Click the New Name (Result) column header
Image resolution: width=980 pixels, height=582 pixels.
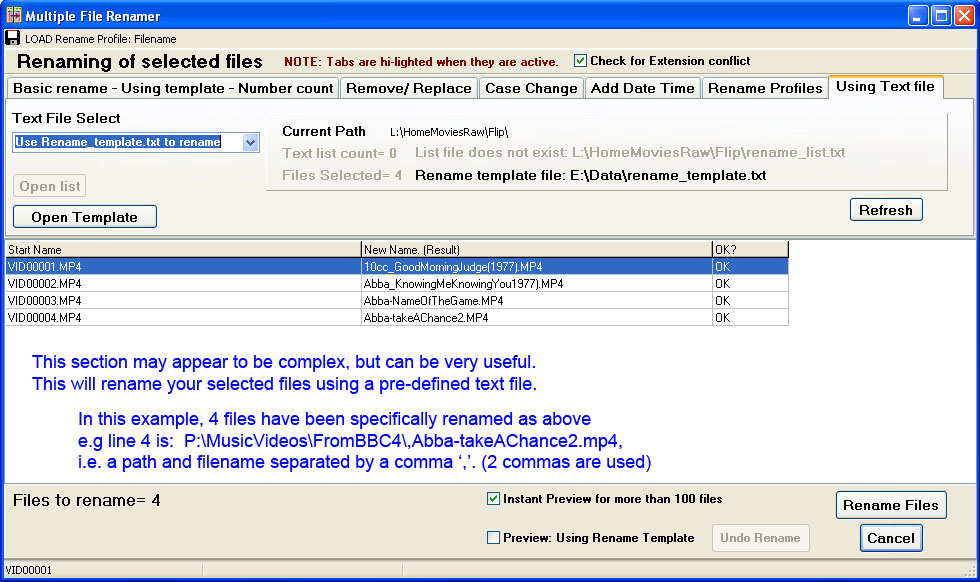pyautogui.click(x=536, y=249)
